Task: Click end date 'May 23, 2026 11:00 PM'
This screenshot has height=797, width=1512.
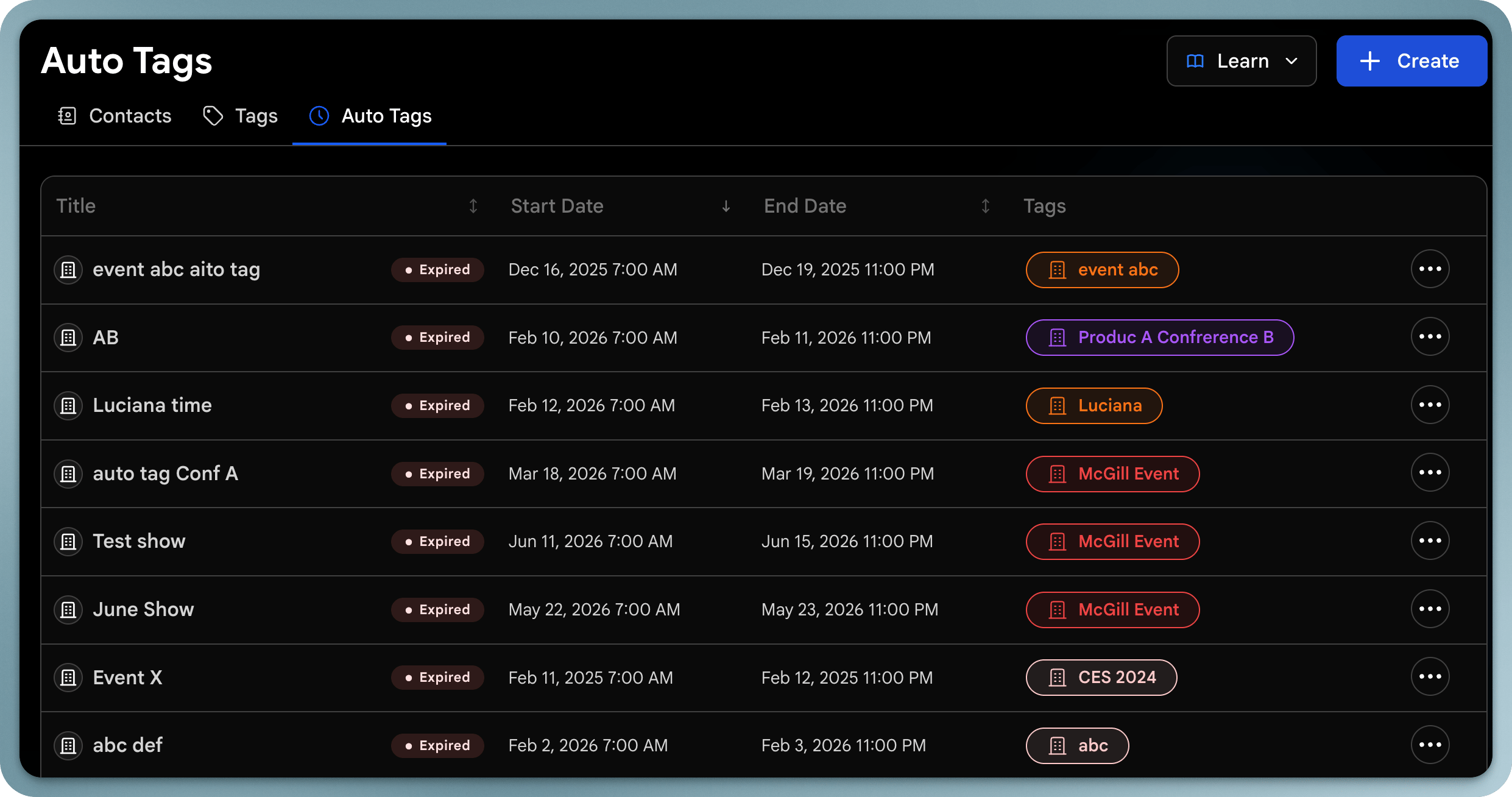Action: click(x=850, y=609)
